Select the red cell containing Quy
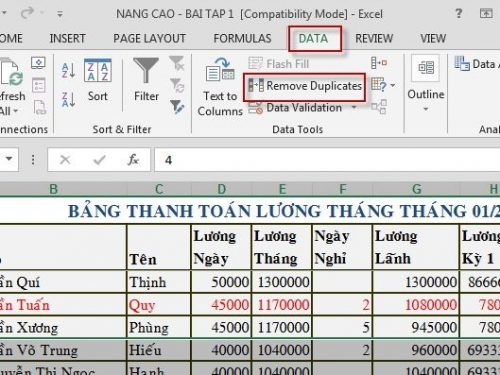This screenshot has width=500, height=375. (159, 305)
